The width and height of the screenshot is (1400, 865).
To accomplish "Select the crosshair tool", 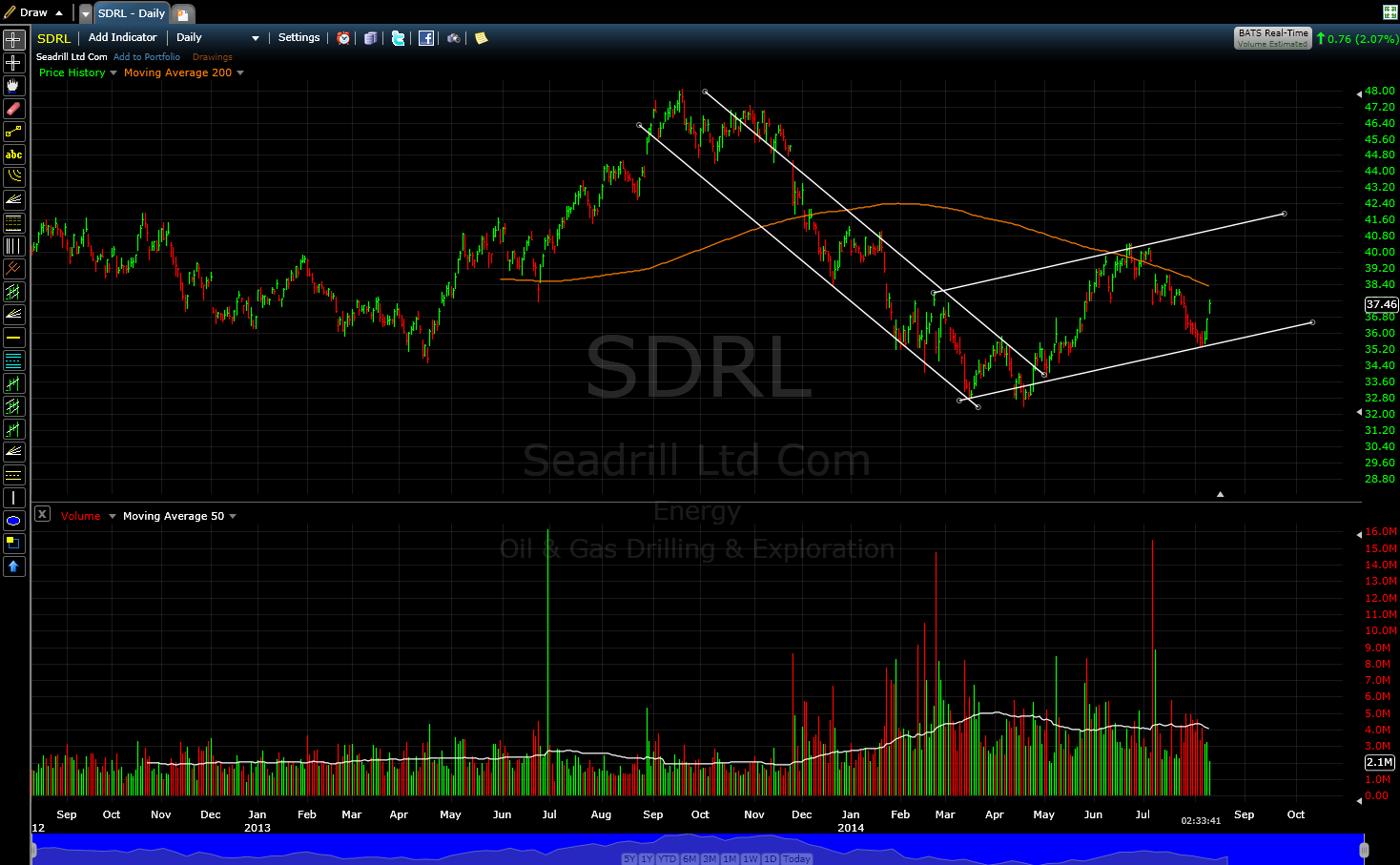I will (13, 39).
